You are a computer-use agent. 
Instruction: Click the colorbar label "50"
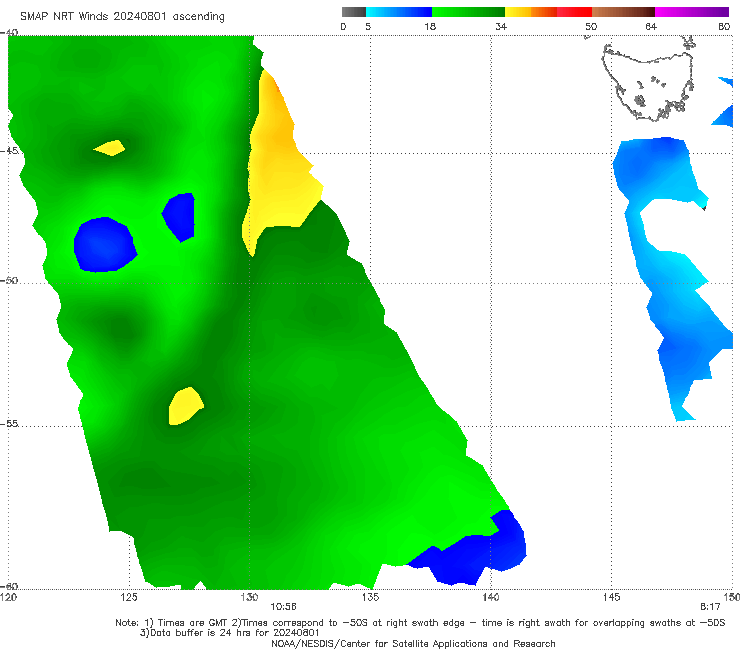[591, 26]
